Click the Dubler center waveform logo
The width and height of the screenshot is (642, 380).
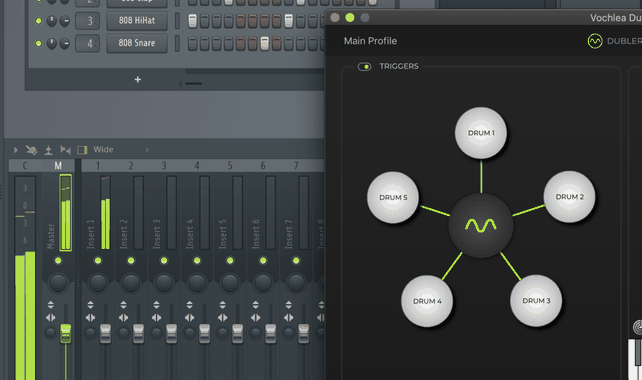(481, 226)
